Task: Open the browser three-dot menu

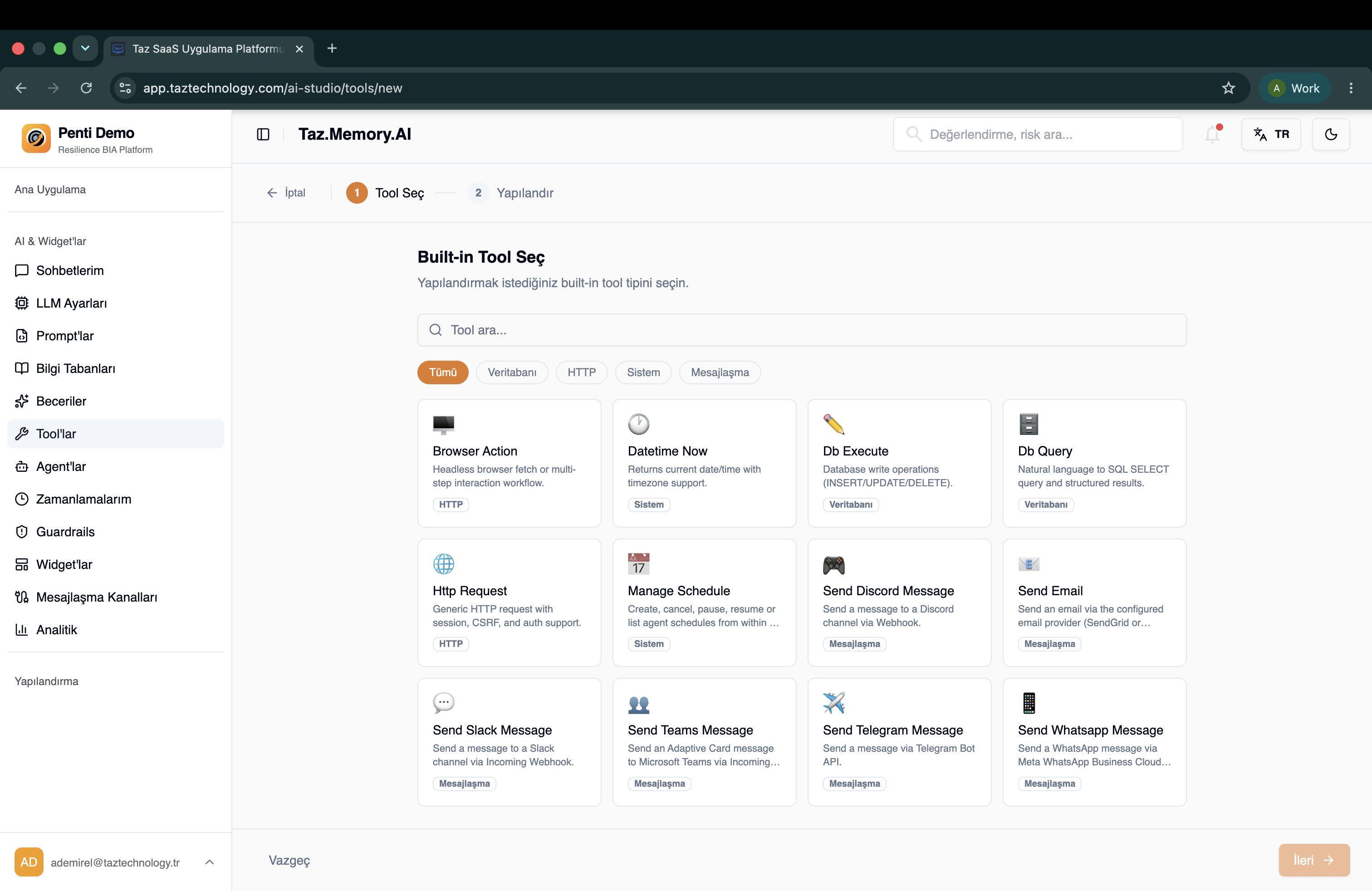Action: [1351, 88]
